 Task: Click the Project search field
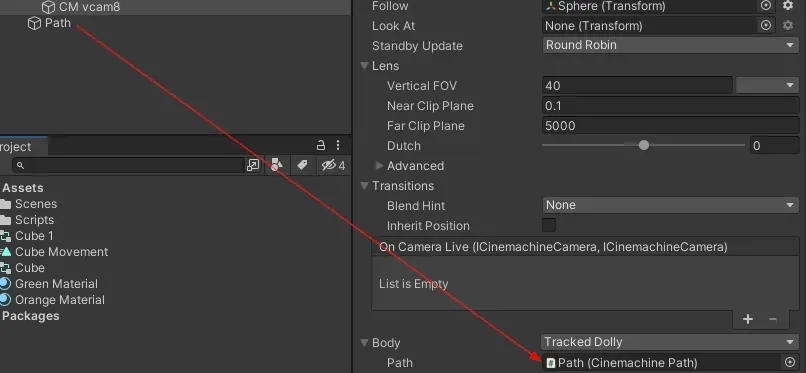tap(129, 165)
